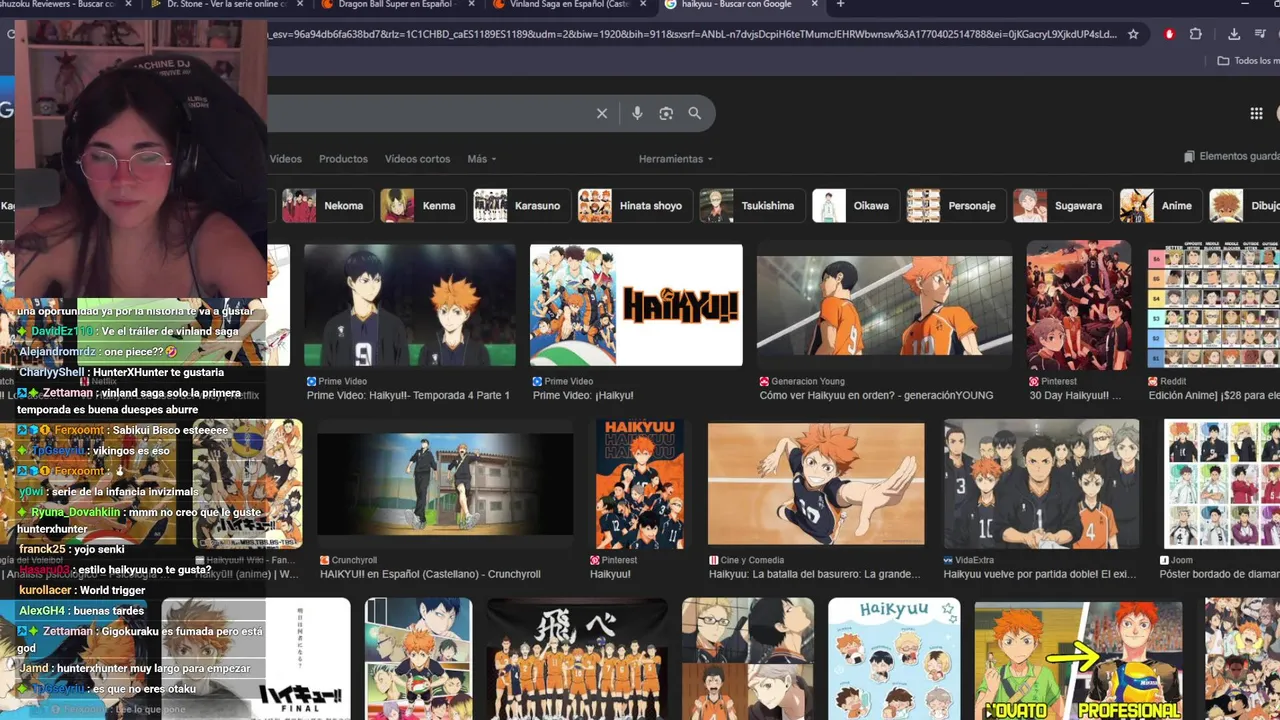
Task: Open the HAIKYU!! logo Prime Video thumbnail
Action: (x=636, y=305)
